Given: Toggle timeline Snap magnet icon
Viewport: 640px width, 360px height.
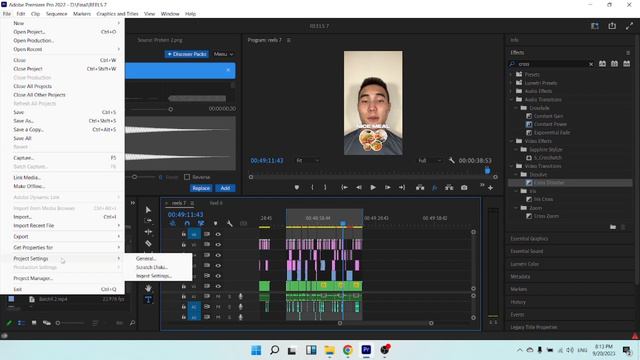Looking at the screenshot, I should tap(187, 223).
